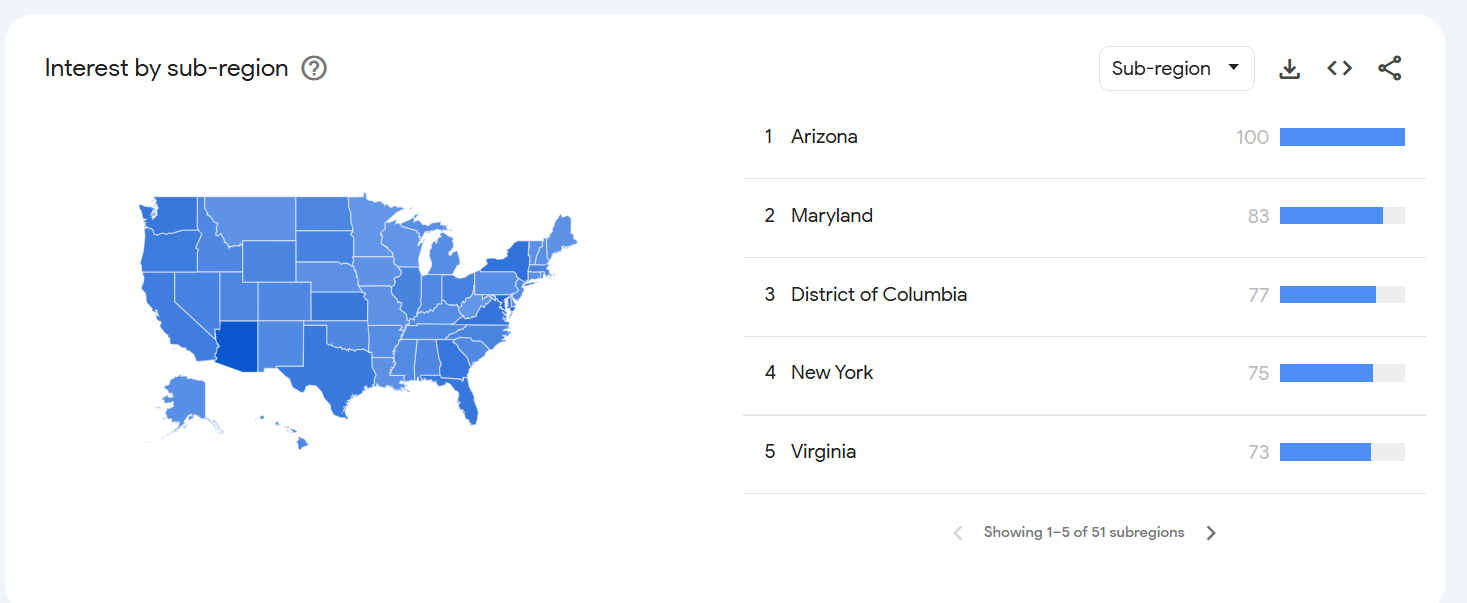Click the Maryland interest bar showing 83
Viewport: 1467px width, 603px height.
pos(1331,216)
